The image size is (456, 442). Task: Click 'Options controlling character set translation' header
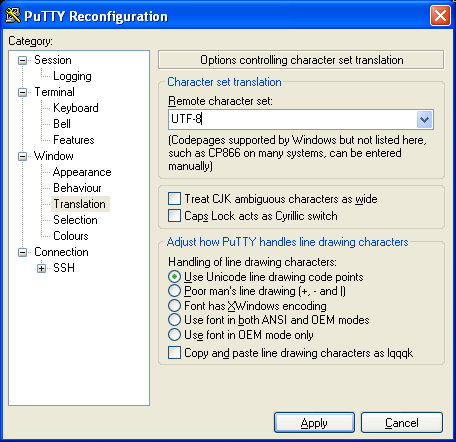[301, 60]
